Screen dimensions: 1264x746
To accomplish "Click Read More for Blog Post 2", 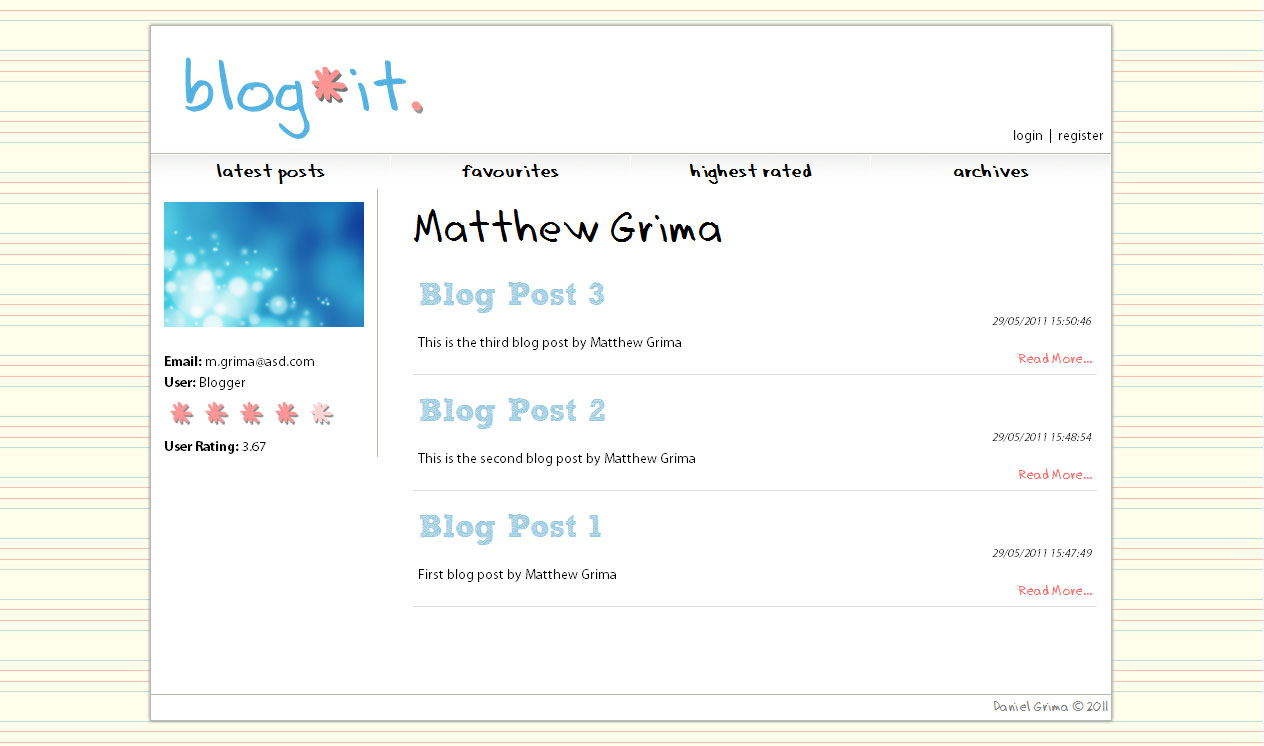I will coord(1055,475).
